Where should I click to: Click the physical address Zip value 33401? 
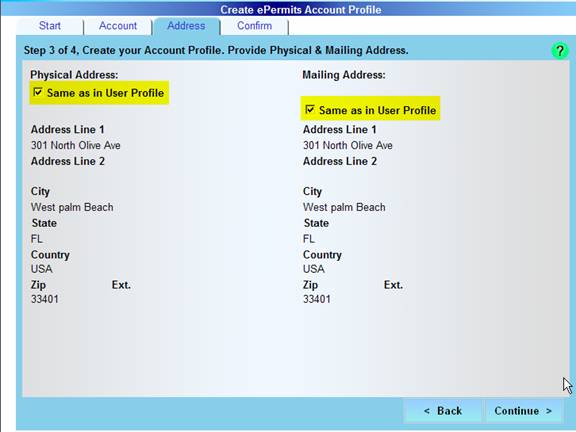[x=45, y=299]
